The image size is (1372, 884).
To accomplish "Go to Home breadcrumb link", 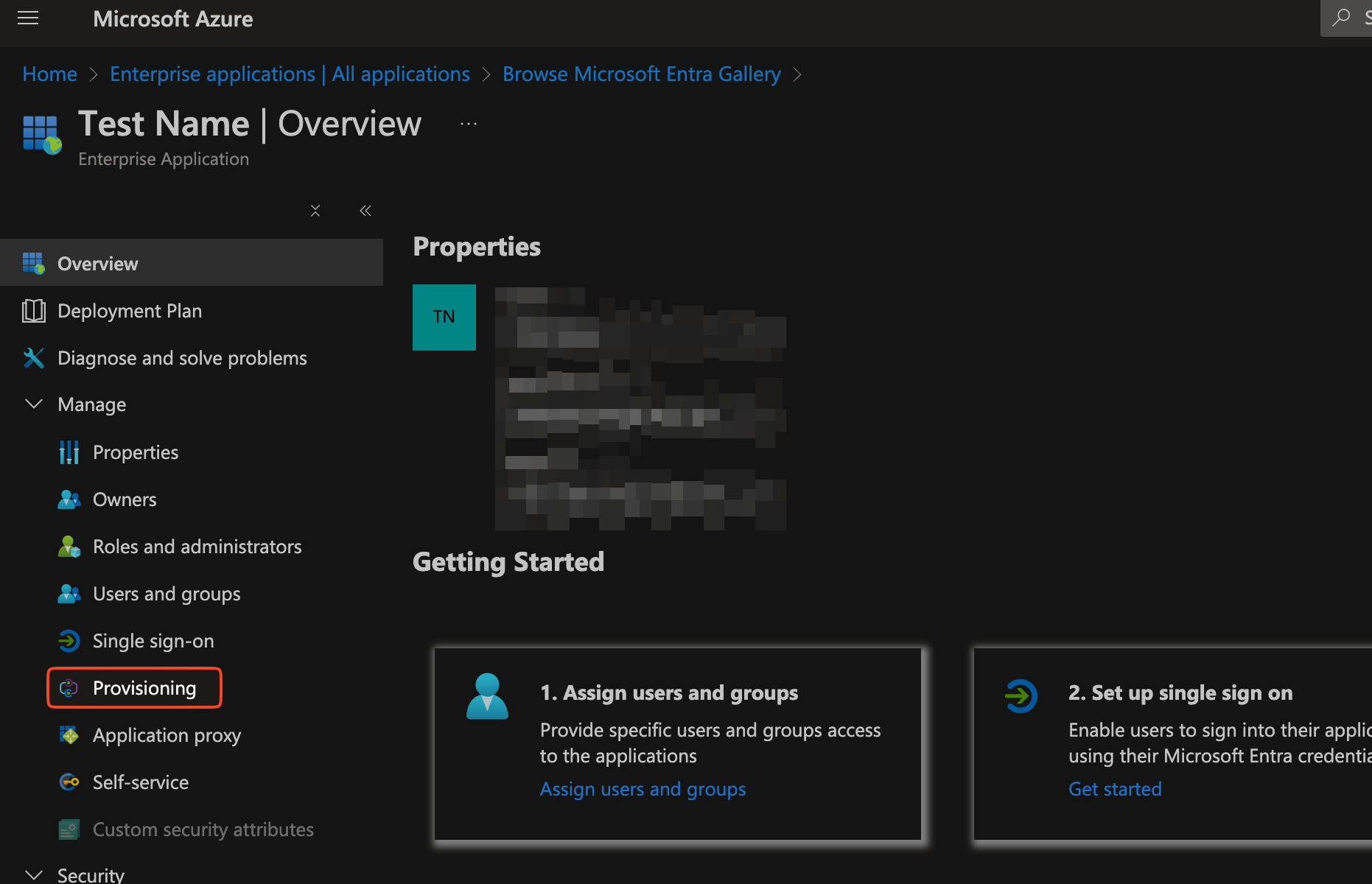I will (50, 74).
